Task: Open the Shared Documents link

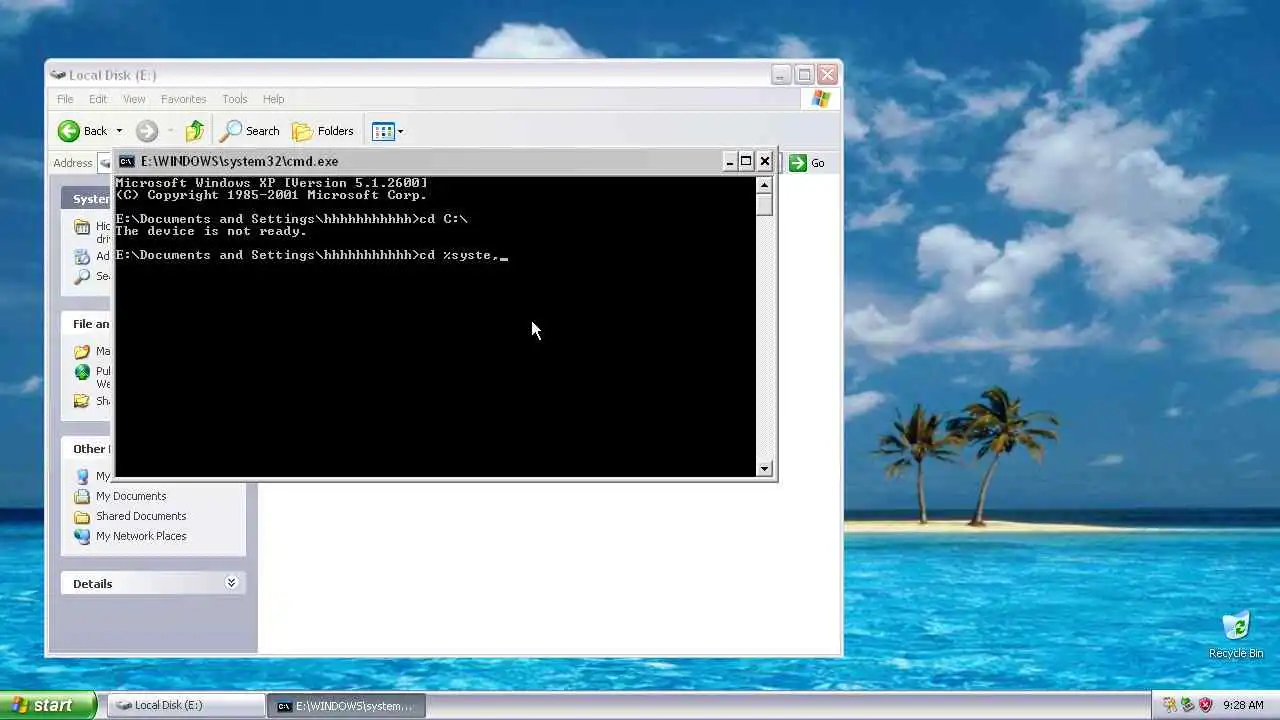Action: coord(141,516)
